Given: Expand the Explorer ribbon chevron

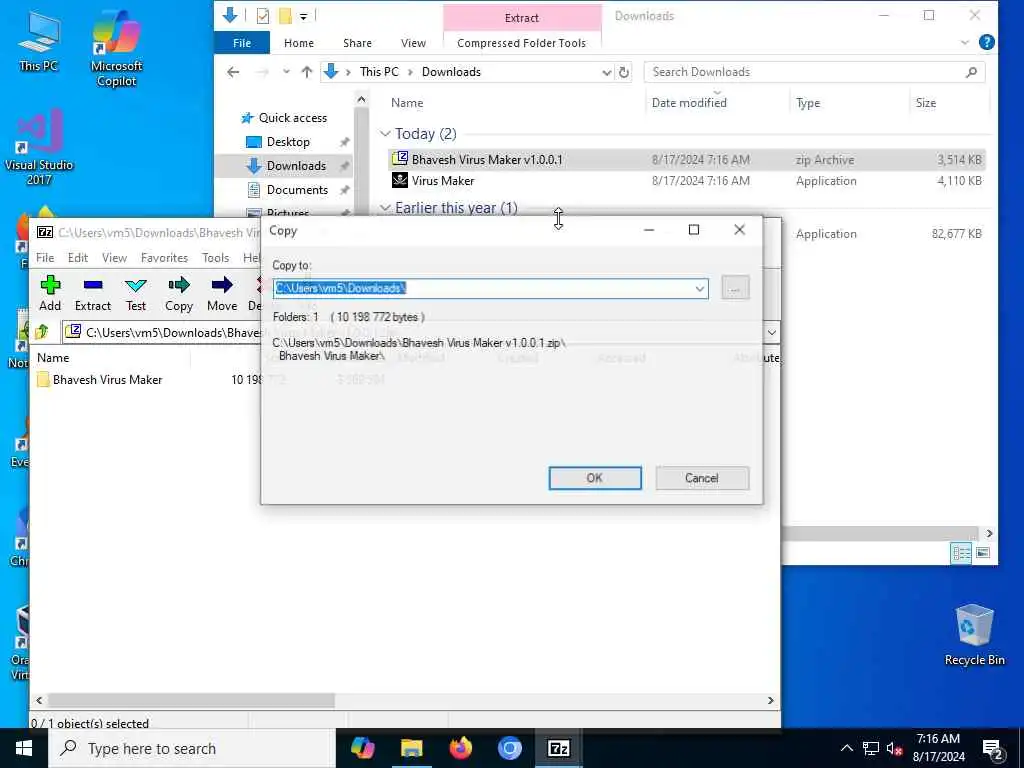Looking at the screenshot, I should tap(965, 42).
